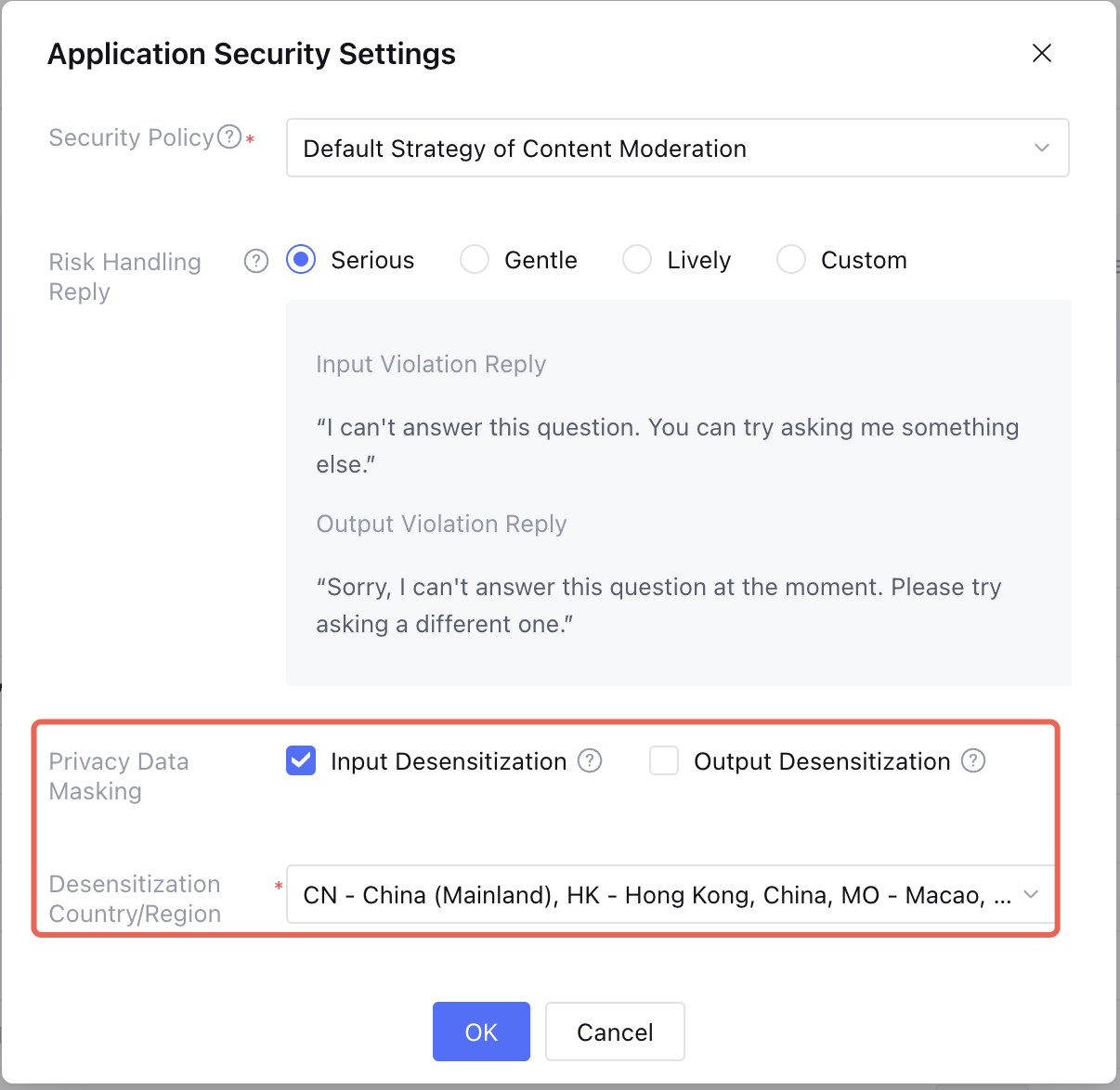Expand the Desensitization Country/Region selector

[x=650, y=895]
